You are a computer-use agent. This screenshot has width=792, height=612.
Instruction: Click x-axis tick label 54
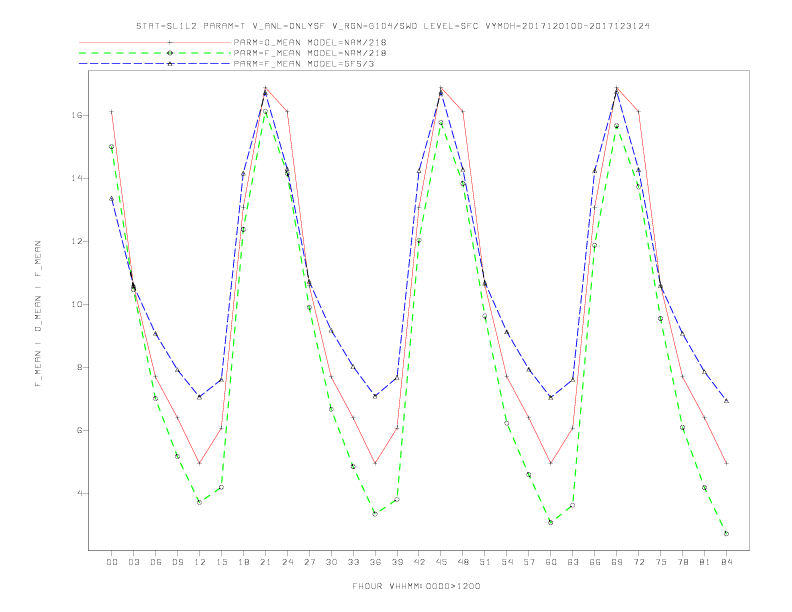click(x=507, y=562)
